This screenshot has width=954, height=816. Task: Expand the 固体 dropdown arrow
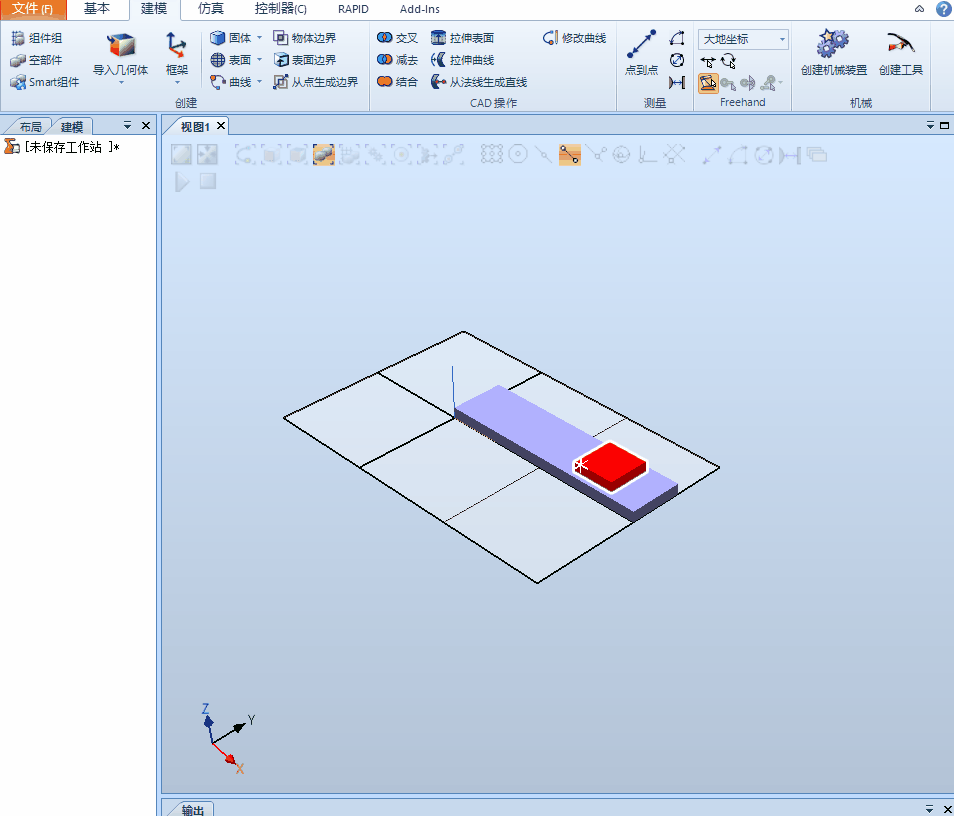click(x=258, y=37)
